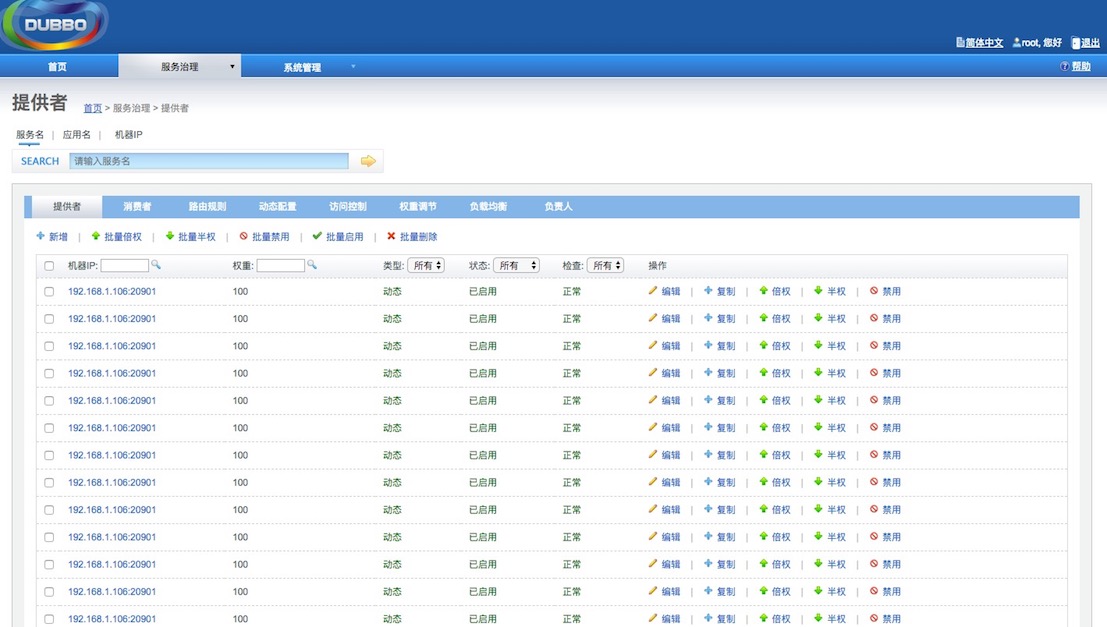The height and width of the screenshot is (627, 1107).
Task: Tick the checkbox of the first provider row
Action: 47,291
